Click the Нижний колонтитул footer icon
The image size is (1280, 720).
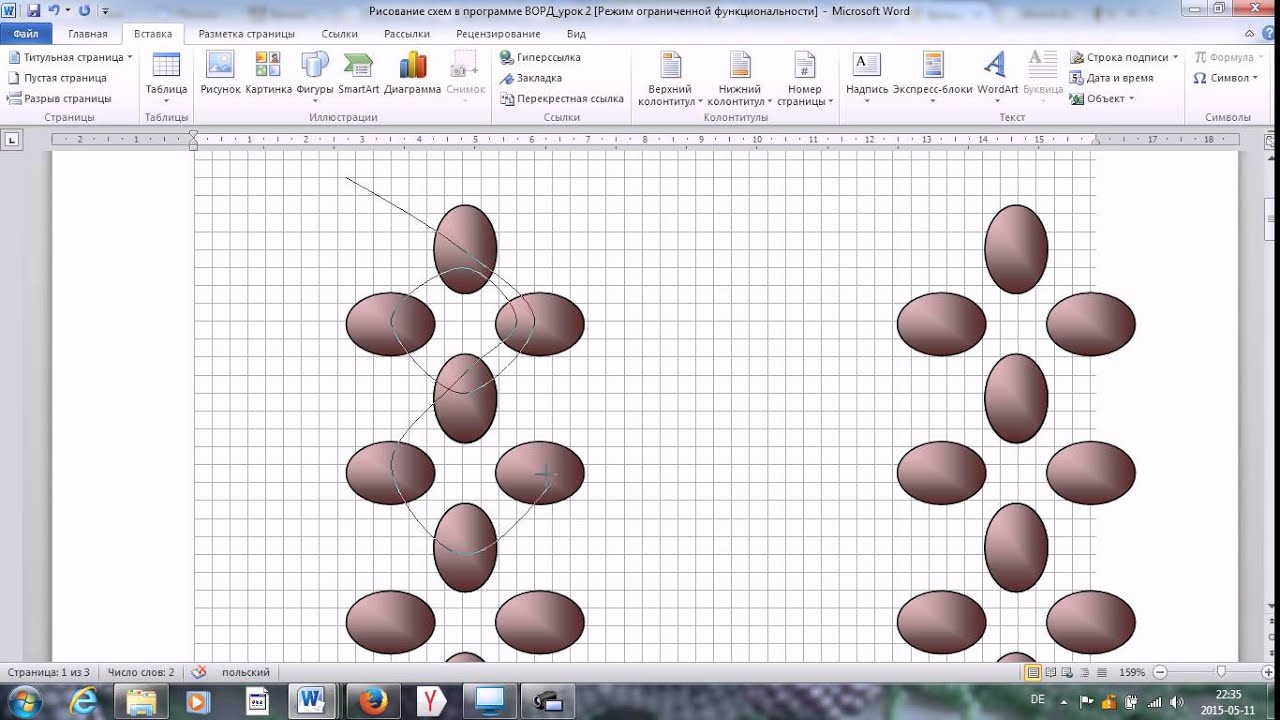click(740, 66)
